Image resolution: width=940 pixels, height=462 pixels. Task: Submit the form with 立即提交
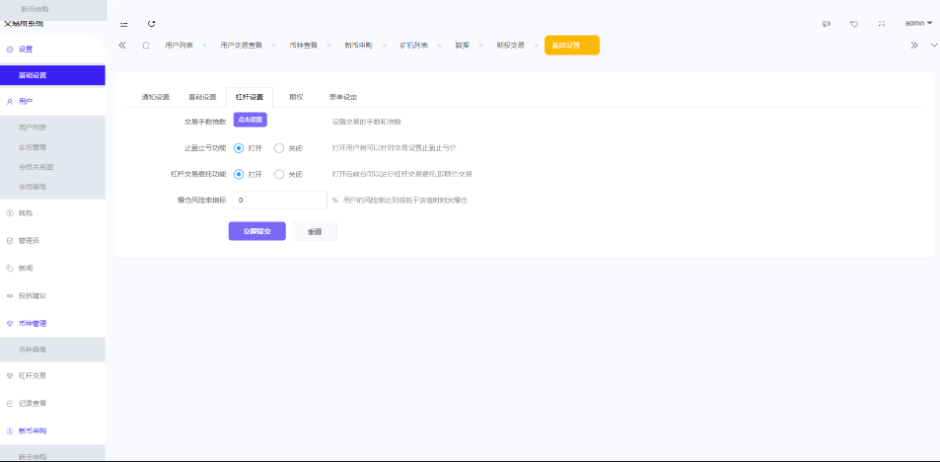(x=257, y=231)
